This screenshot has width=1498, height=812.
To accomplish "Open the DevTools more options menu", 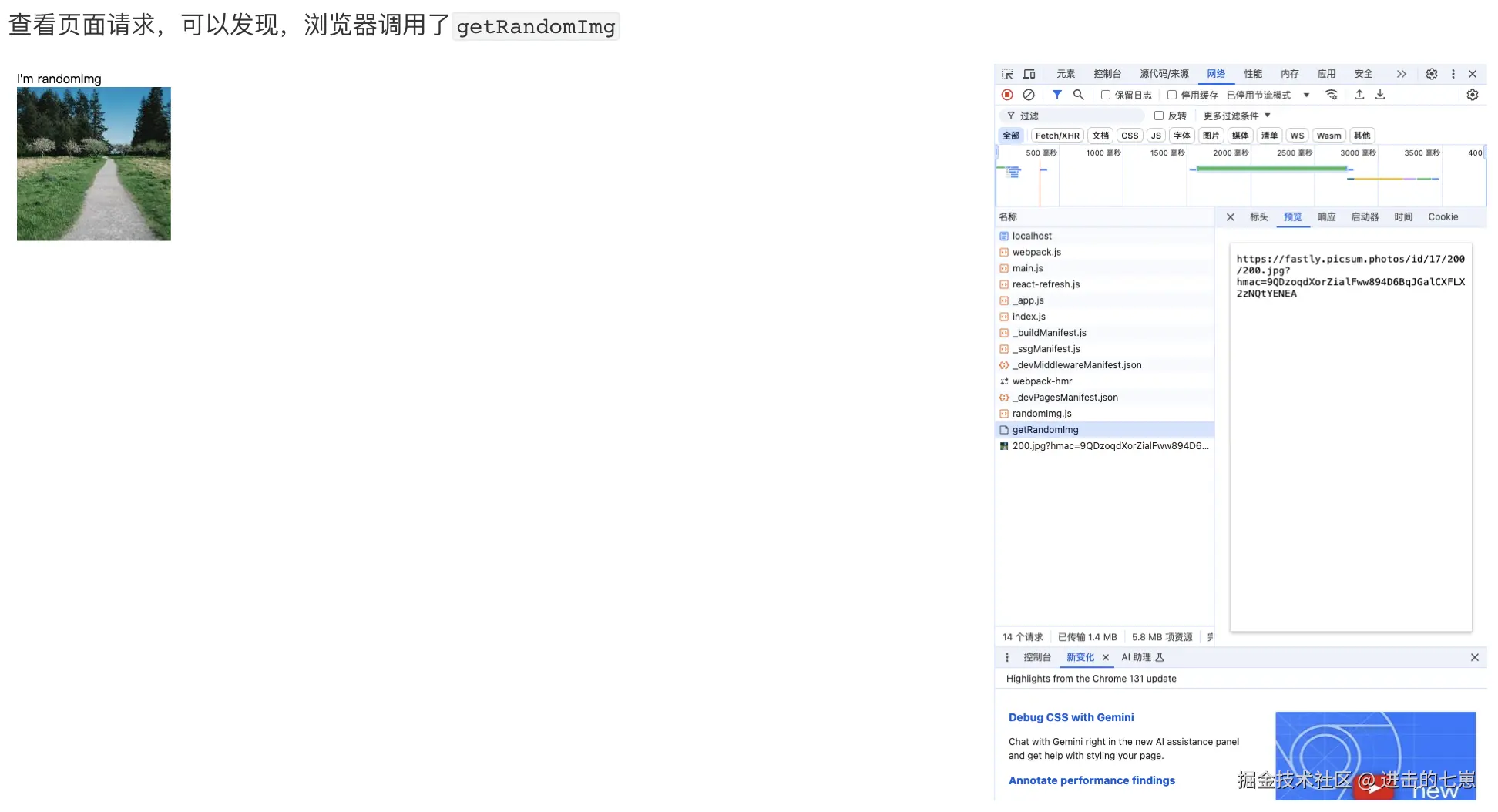I will tap(1453, 74).
